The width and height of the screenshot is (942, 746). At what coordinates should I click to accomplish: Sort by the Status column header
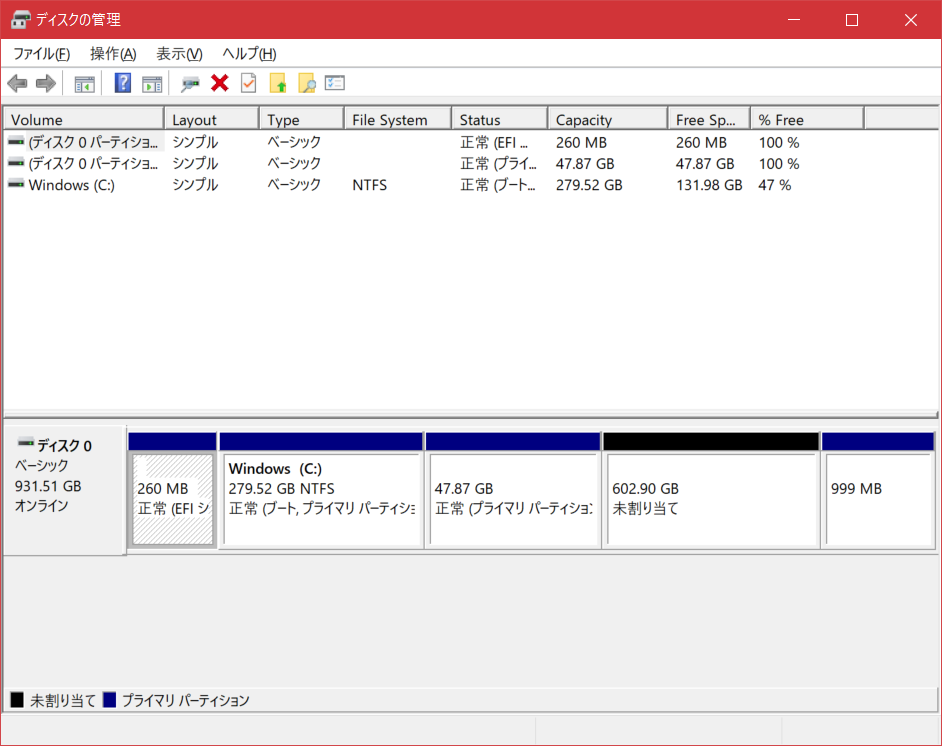[500, 120]
